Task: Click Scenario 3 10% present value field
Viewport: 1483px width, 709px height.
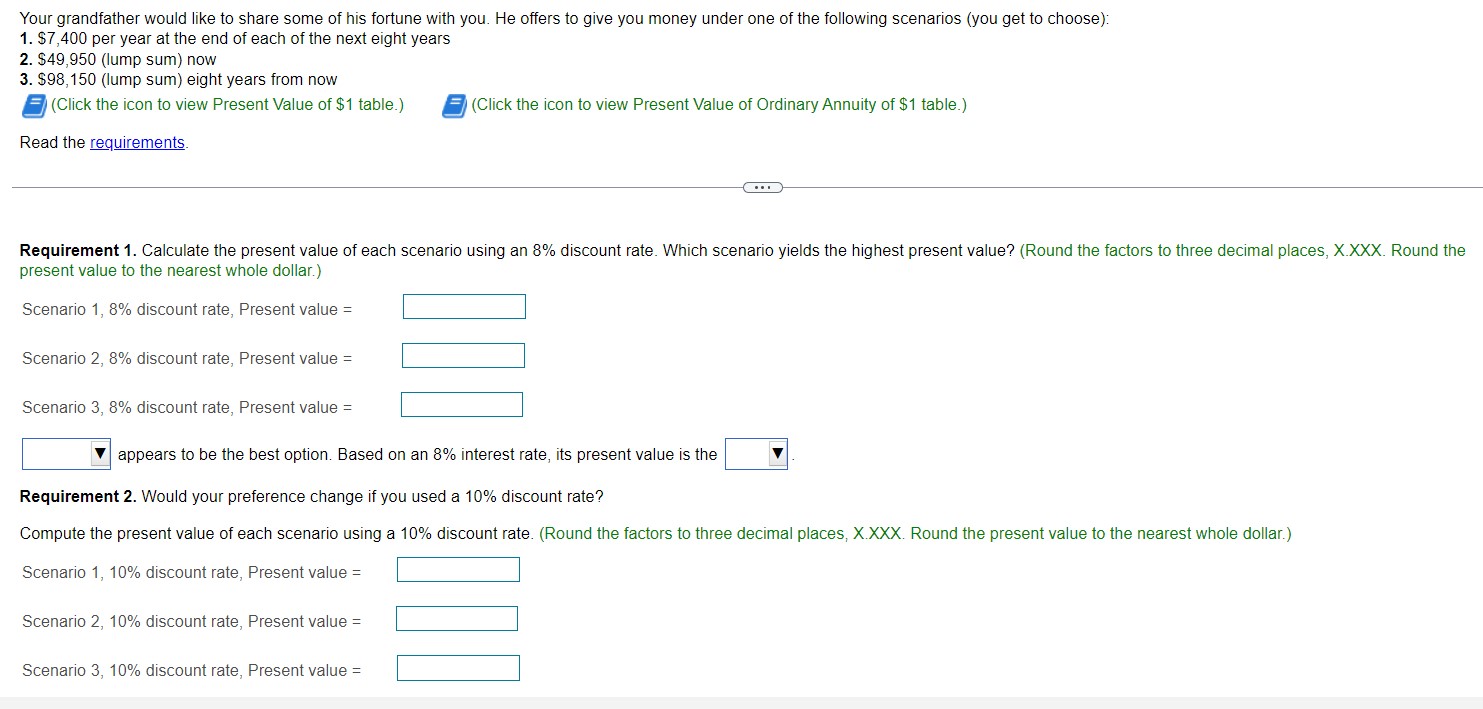Action: [x=458, y=667]
